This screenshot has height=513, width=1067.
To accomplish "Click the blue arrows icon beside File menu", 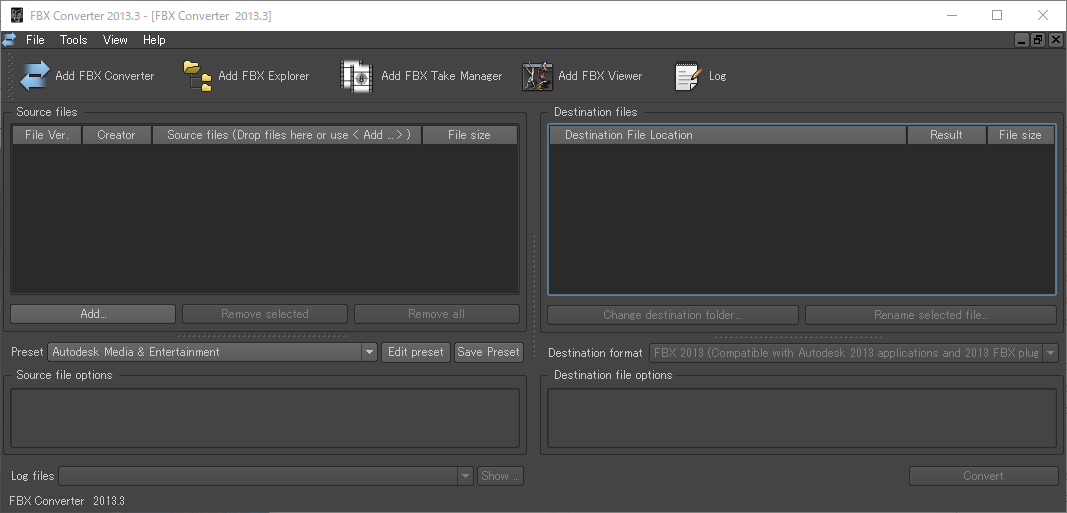I will click(x=9, y=40).
